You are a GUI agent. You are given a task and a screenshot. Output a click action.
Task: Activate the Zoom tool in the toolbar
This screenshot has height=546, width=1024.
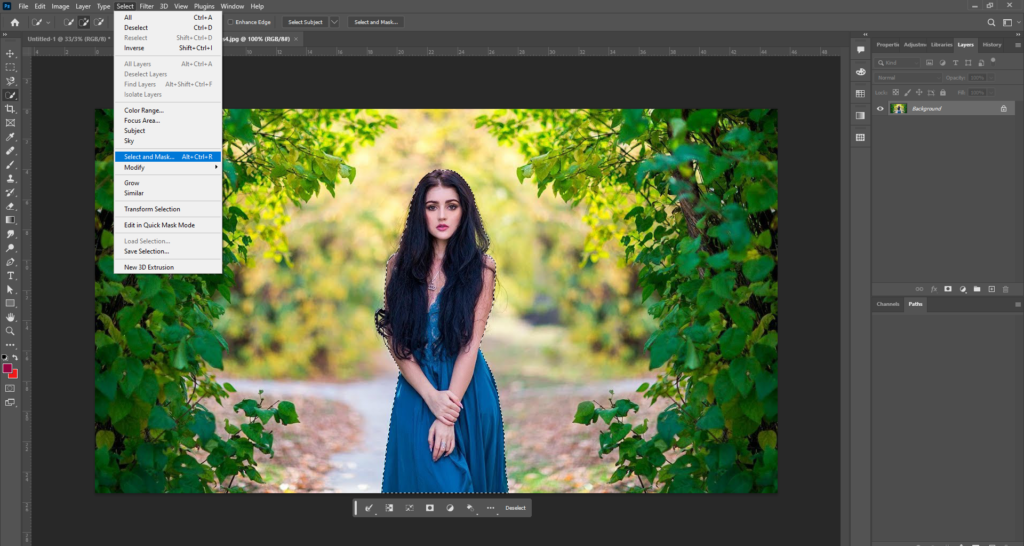tap(10, 330)
